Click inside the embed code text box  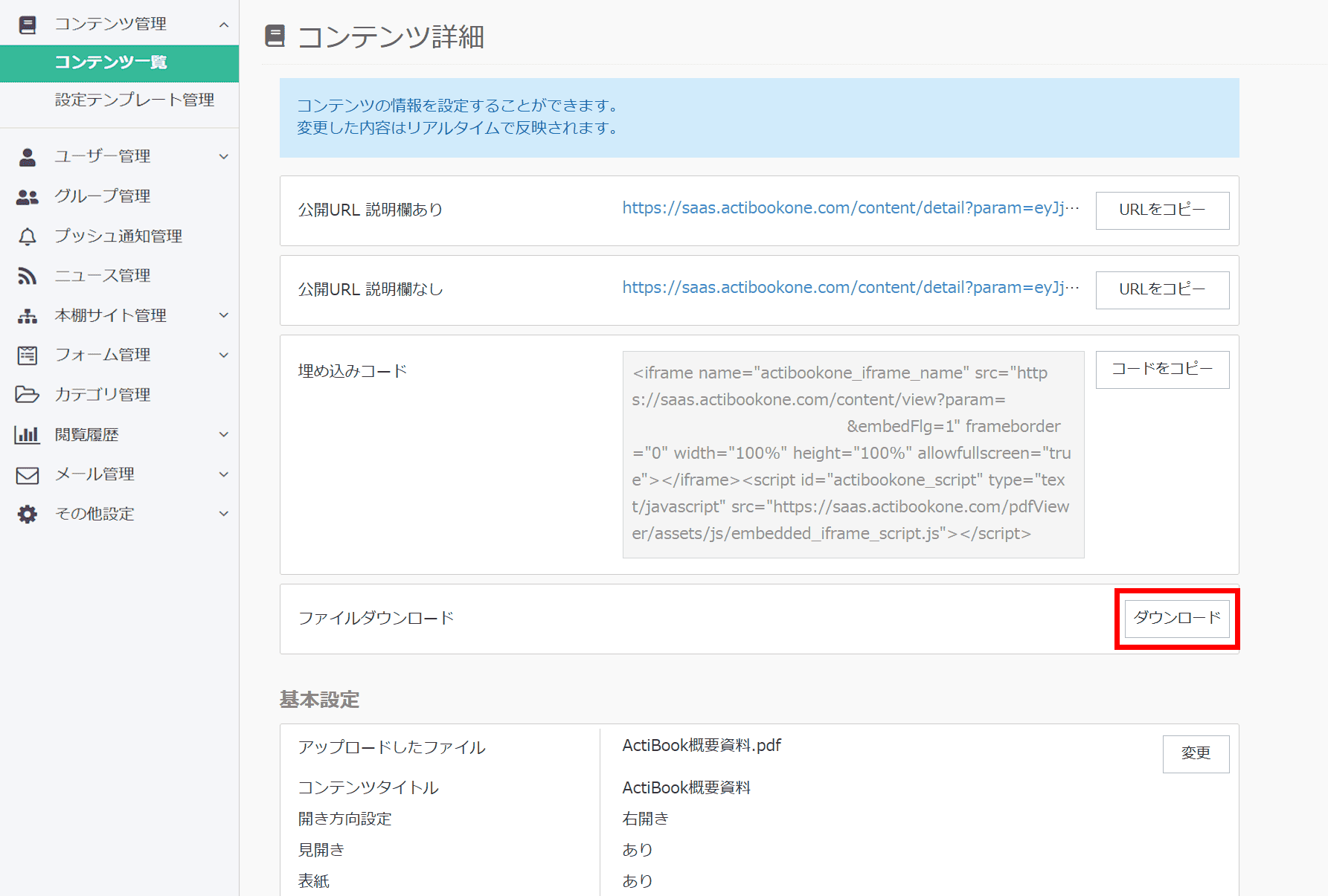(x=853, y=454)
